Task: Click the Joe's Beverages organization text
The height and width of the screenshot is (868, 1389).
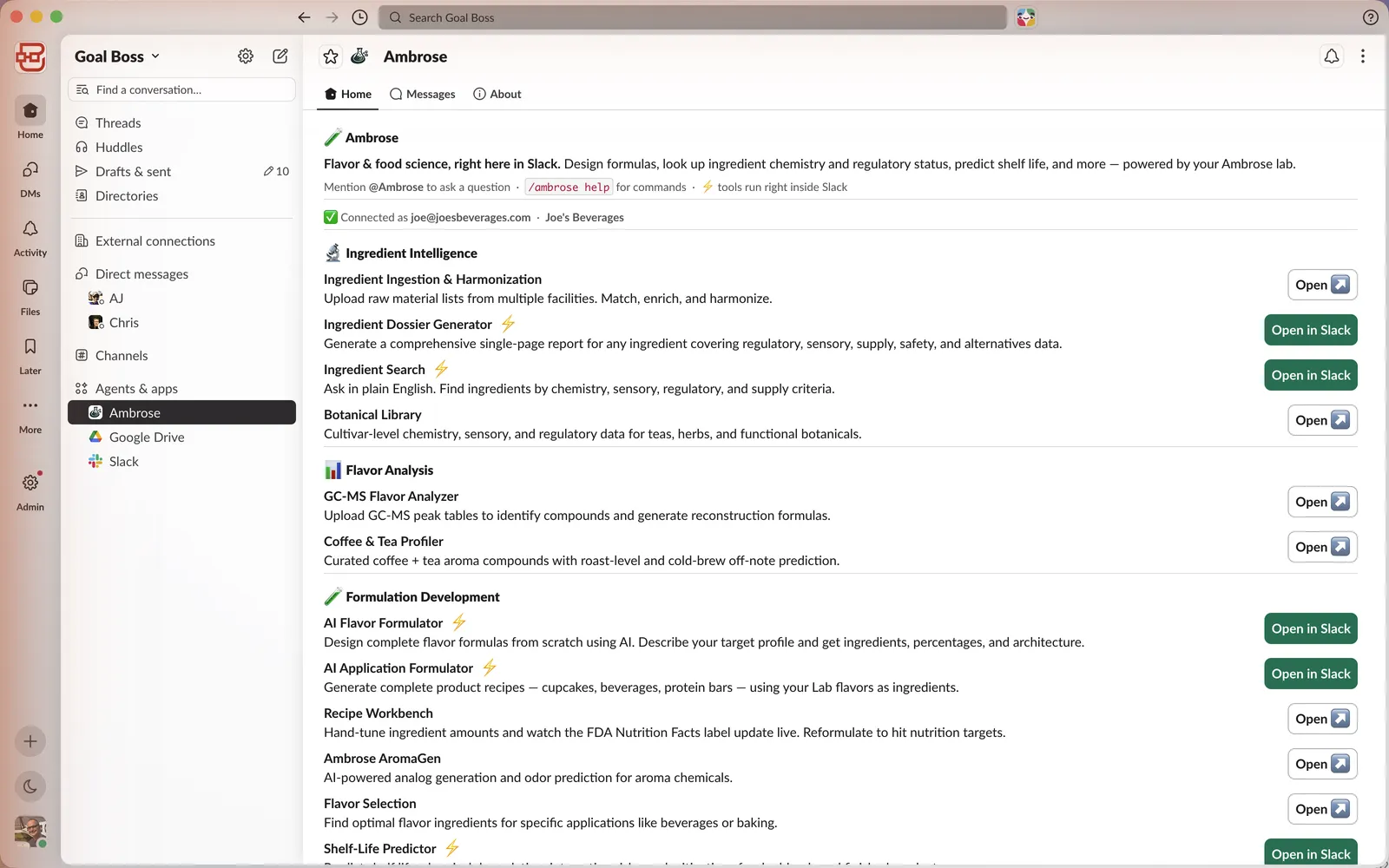Action: (x=584, y=217)
